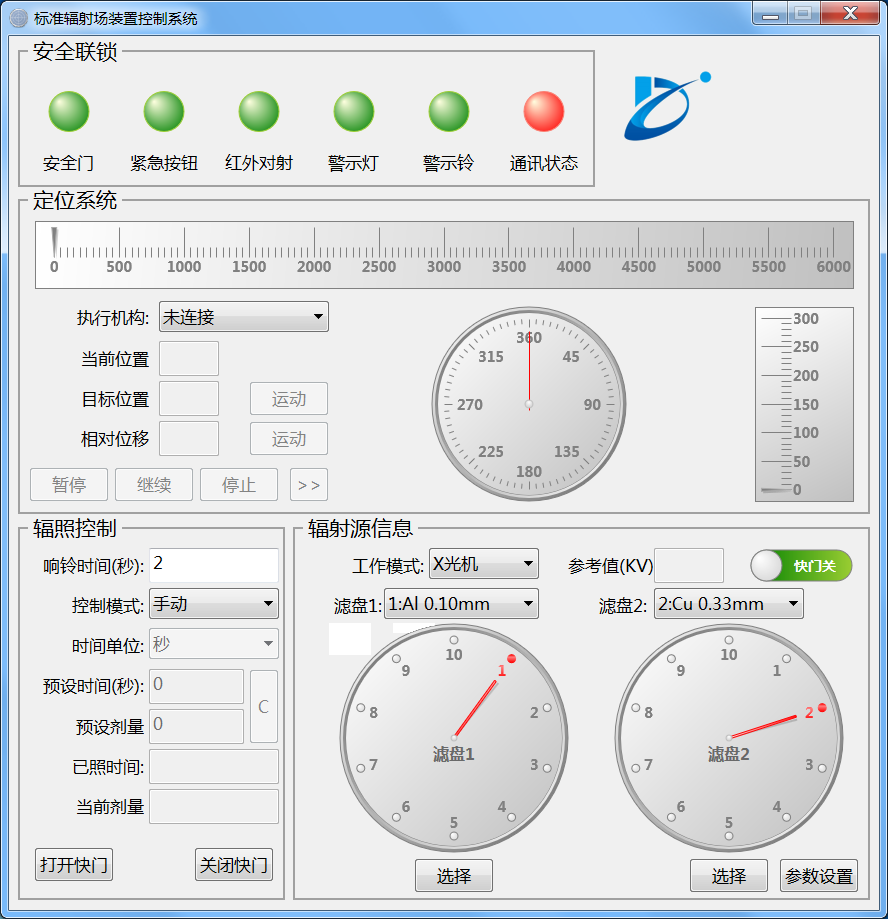Click the 暂停 button

69,485
